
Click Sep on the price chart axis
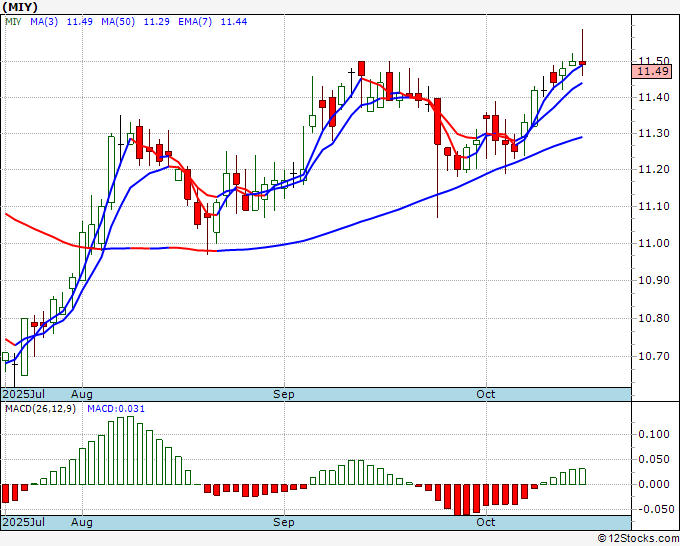[284, 394]
